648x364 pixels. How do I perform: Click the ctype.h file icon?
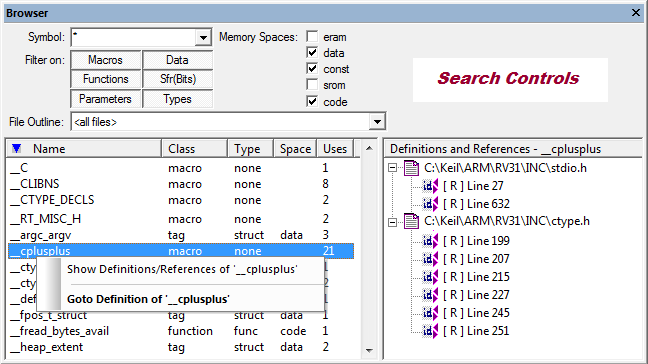coord(411,221)
